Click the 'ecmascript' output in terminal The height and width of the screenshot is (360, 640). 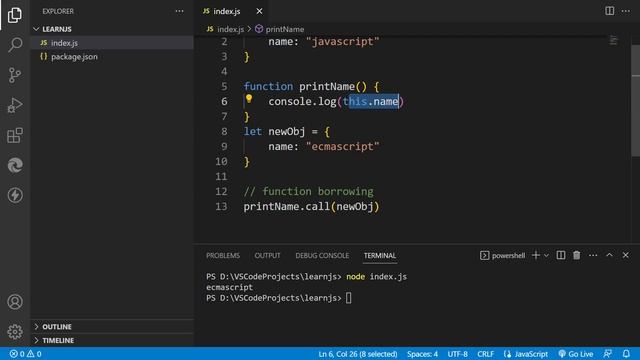click(x=229, y=287)
